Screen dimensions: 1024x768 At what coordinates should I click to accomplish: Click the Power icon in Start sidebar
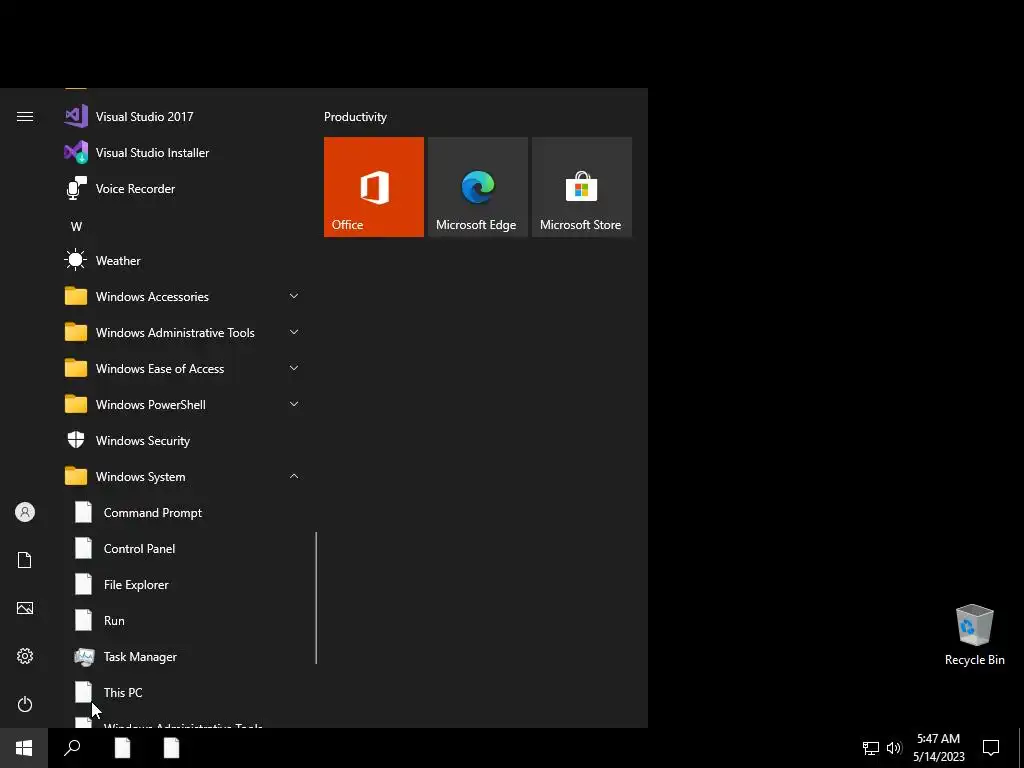(25, 704)
